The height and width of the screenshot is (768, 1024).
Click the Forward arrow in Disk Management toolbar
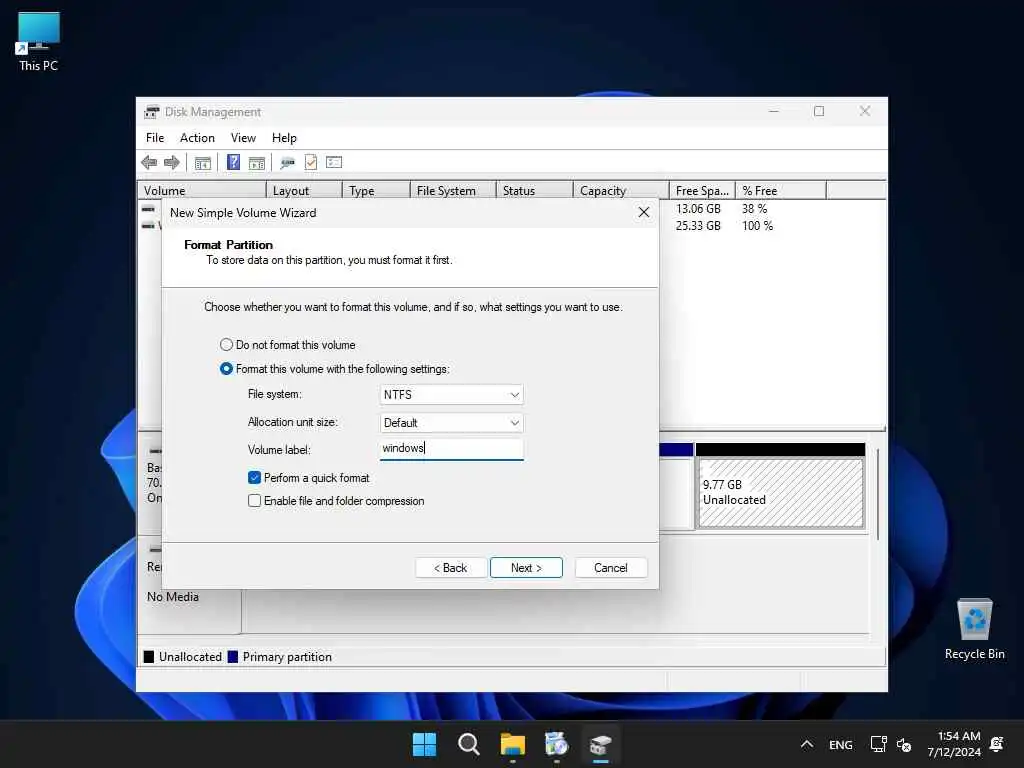click(172, 163)
